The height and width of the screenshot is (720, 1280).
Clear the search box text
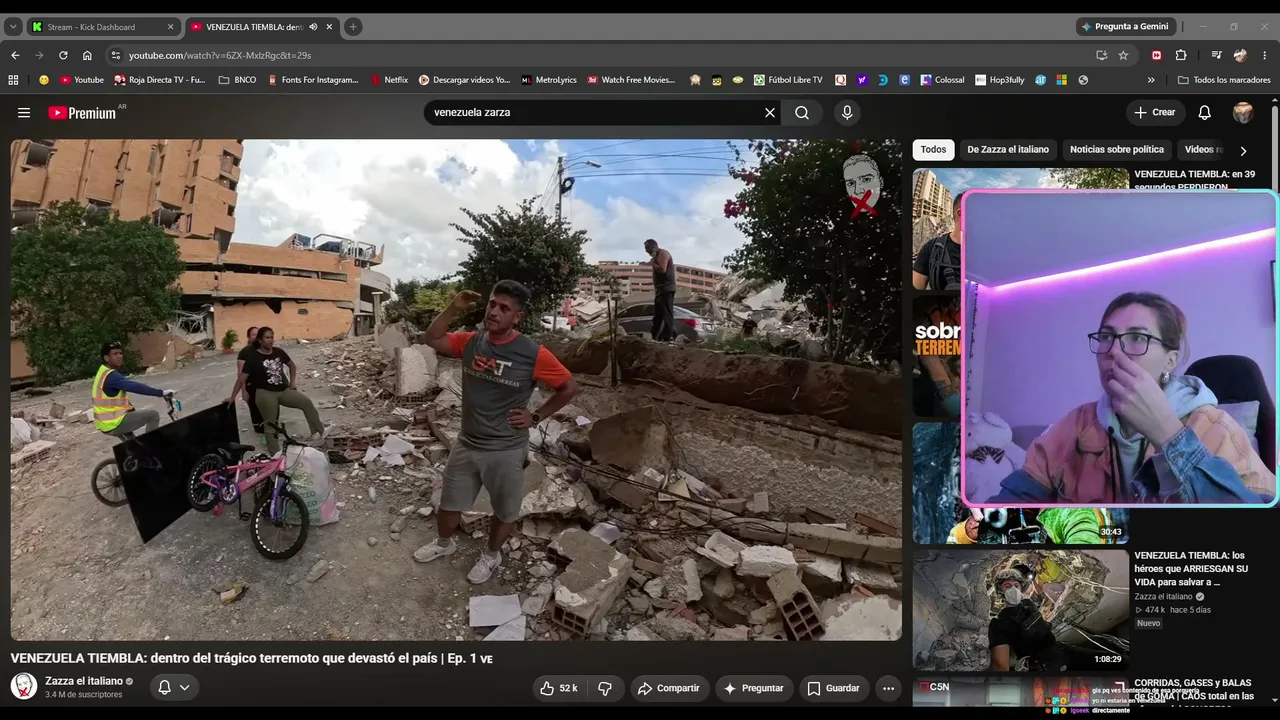(x=770, y=113)
